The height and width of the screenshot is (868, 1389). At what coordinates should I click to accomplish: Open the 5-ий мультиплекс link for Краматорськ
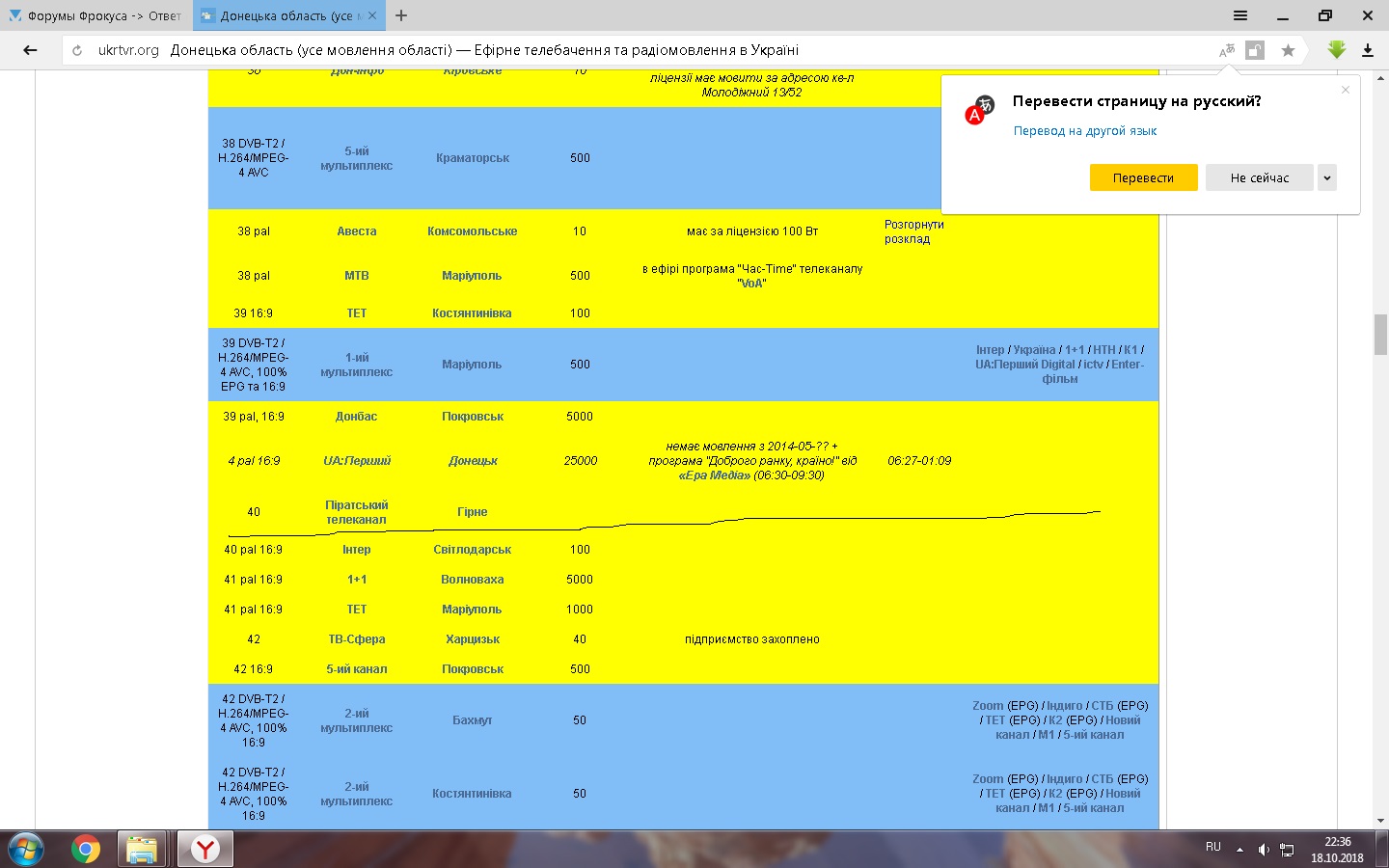(x=356, y=158)
